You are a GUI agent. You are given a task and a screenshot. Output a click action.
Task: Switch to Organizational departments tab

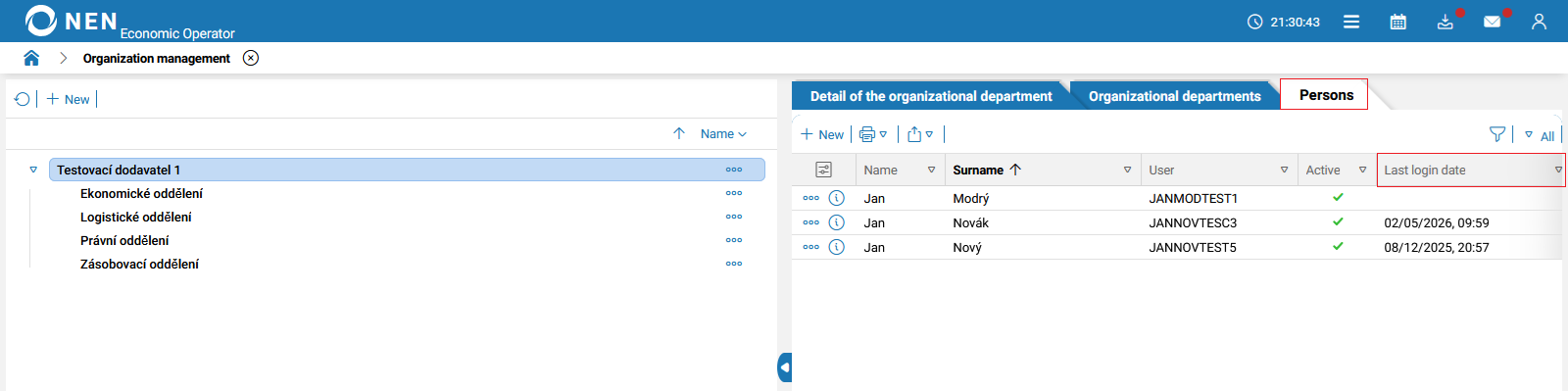[x=1174, y=96]
